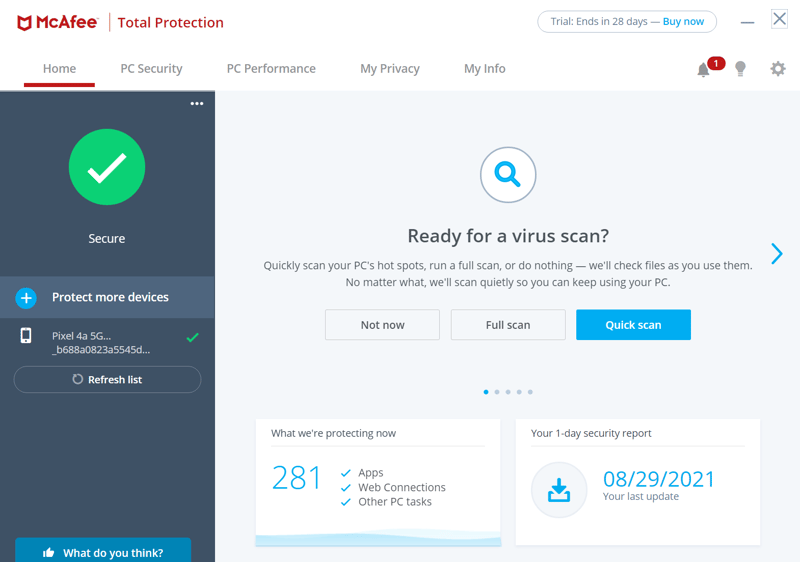Click the Not now button
800x562 pixels.
click(382, 325)
